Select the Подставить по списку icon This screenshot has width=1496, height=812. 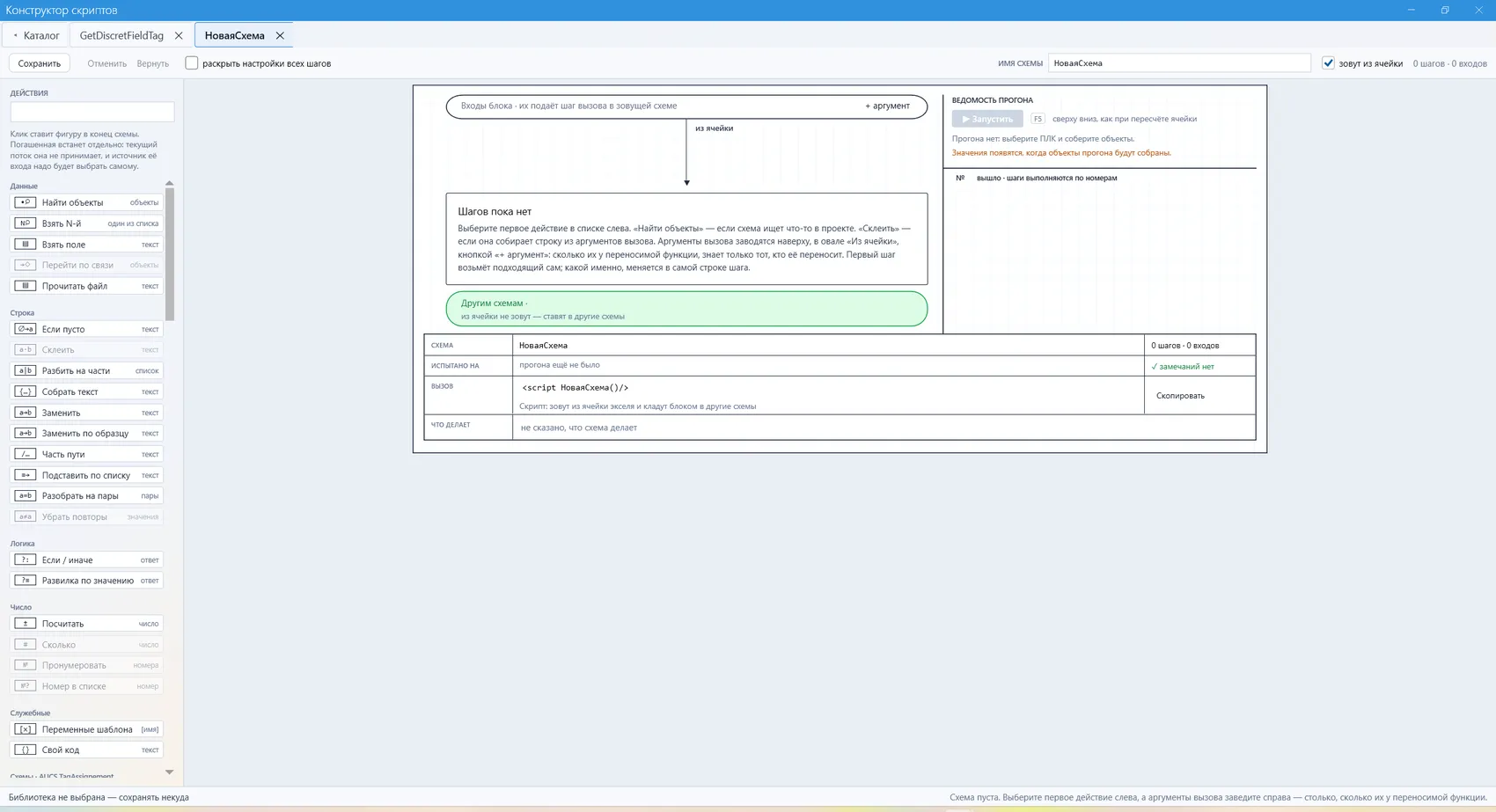pos(25,475)
